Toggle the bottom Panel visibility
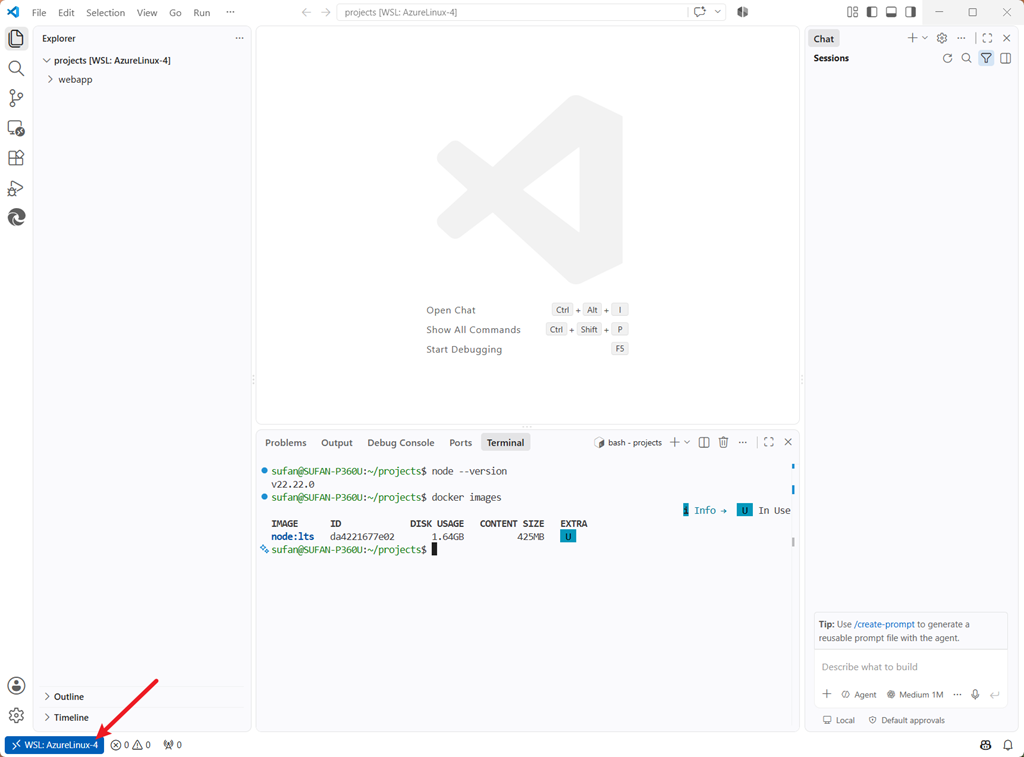 891,12
